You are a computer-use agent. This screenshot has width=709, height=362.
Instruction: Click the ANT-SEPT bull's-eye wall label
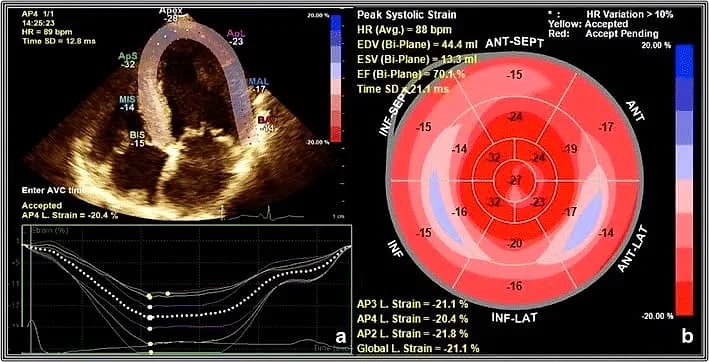(x=514, y=43)
